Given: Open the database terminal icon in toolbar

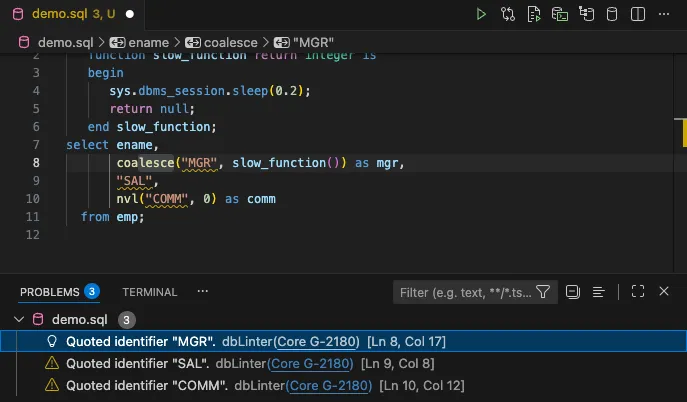Looking at the screenshot, I should point(561,14).
